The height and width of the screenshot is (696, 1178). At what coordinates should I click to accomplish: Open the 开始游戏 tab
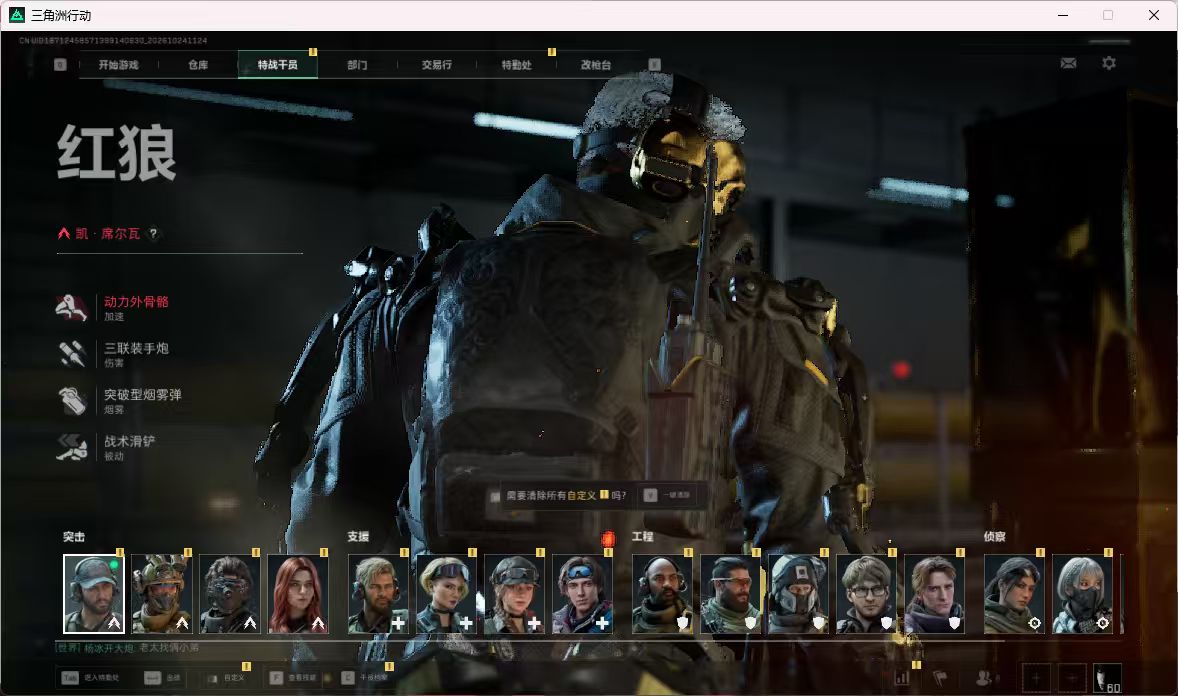pyautogui.click(x=119, y=65)
